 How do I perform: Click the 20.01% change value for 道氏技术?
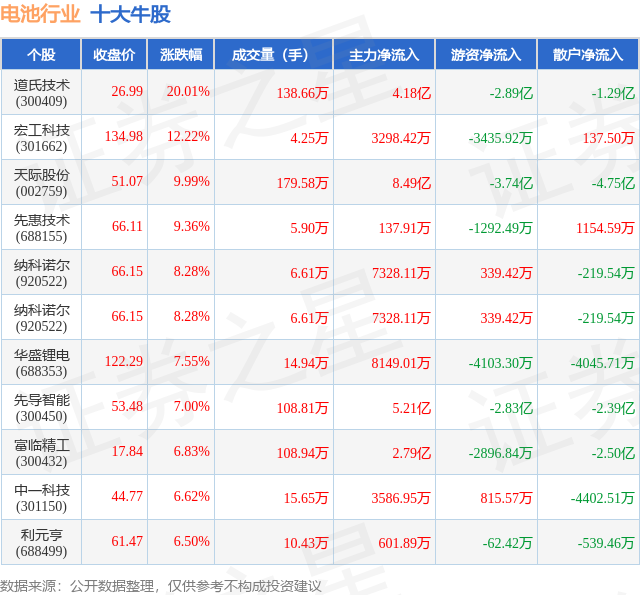pyautogui.click(x=188, y=91)
